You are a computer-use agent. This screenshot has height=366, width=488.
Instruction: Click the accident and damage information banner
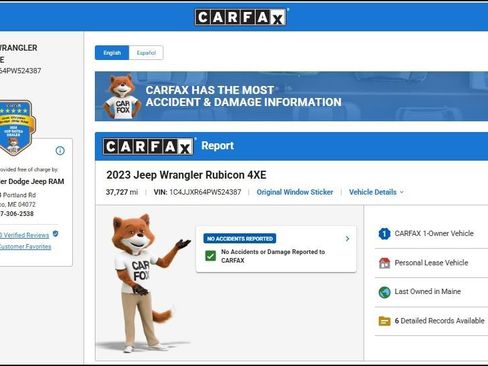(291, 96)
